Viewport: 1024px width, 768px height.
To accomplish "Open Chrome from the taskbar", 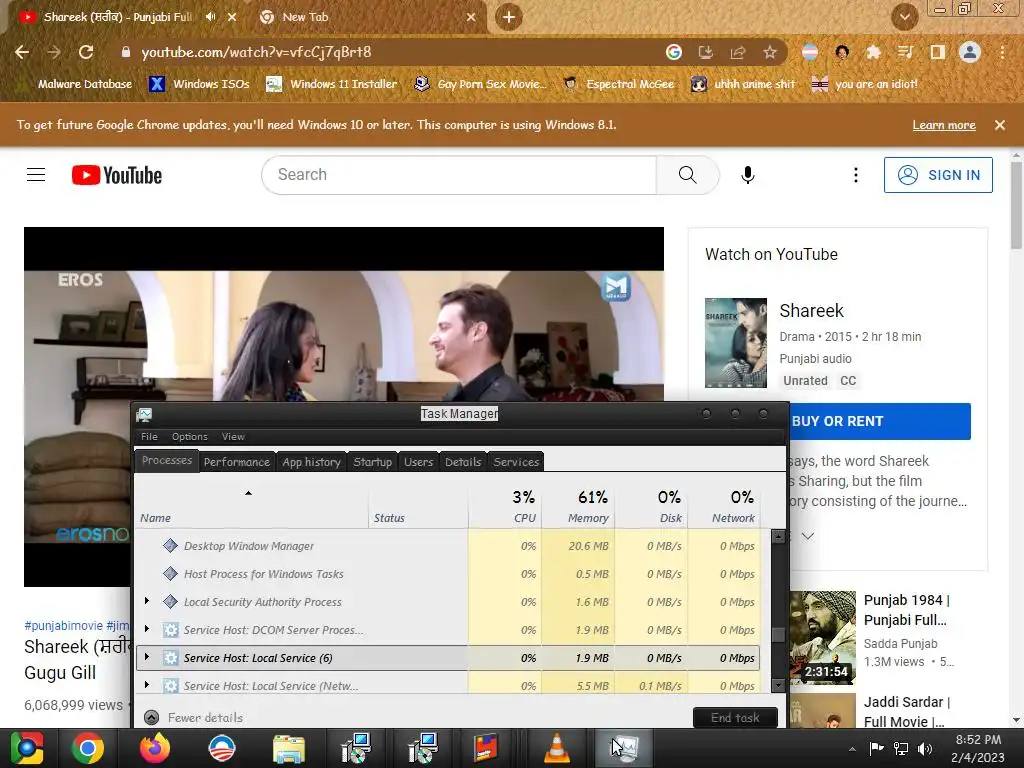I will pos(88,748).
